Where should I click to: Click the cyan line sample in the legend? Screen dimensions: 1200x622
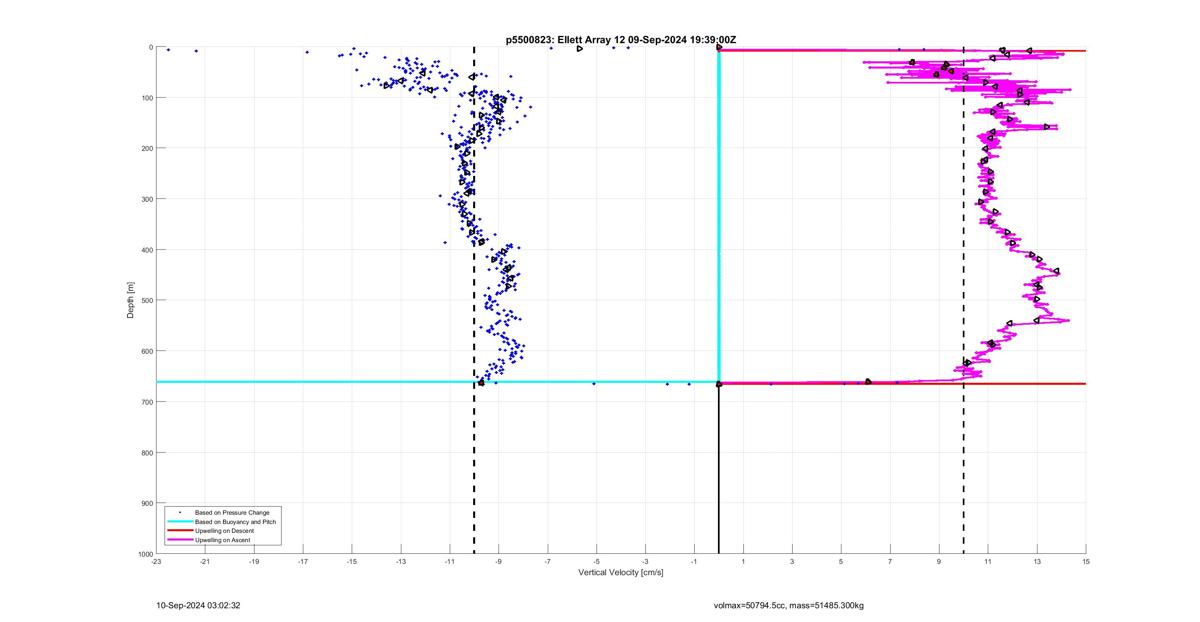click(180, 522)
